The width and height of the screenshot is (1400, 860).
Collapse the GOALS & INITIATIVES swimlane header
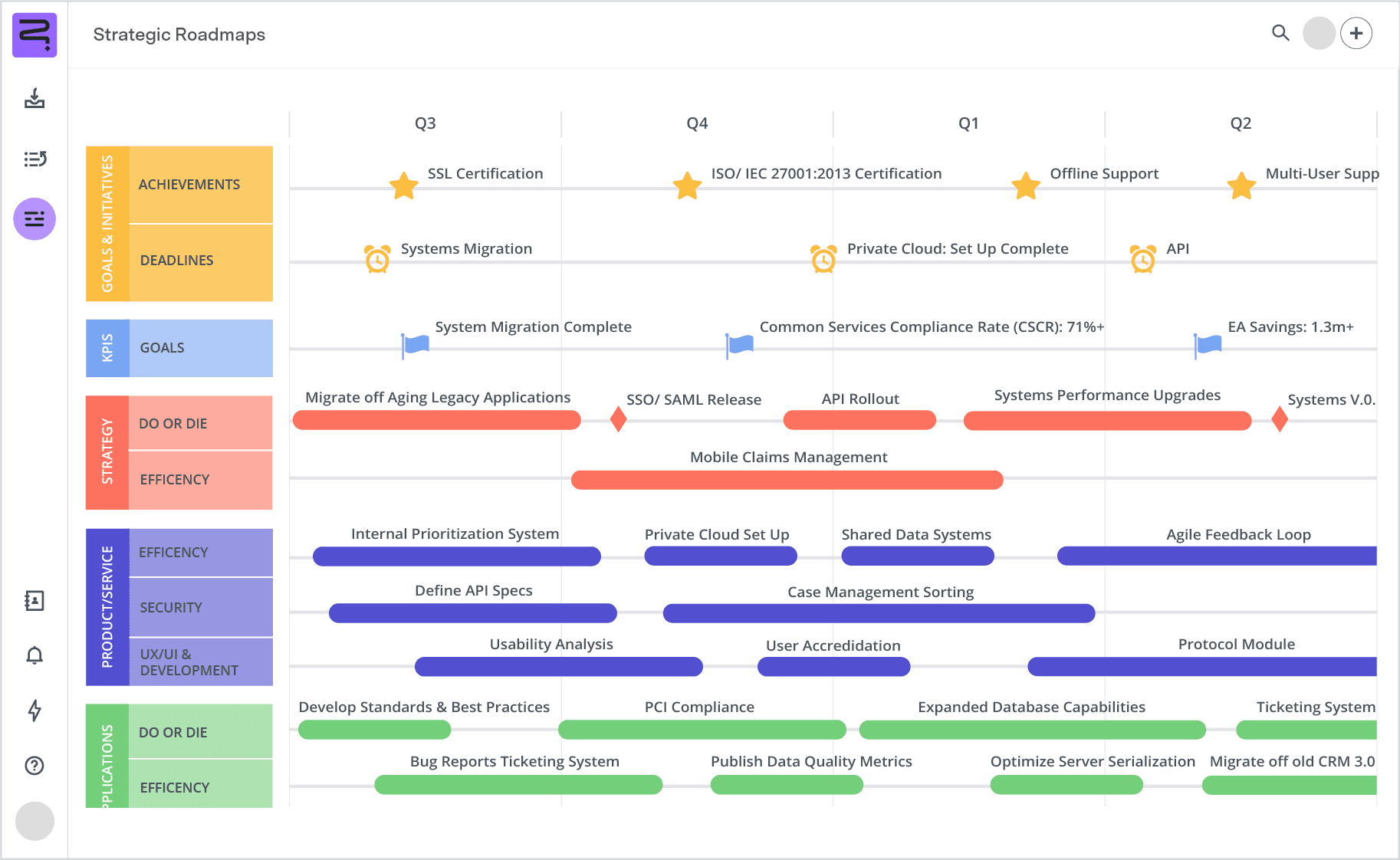[107, 222]
